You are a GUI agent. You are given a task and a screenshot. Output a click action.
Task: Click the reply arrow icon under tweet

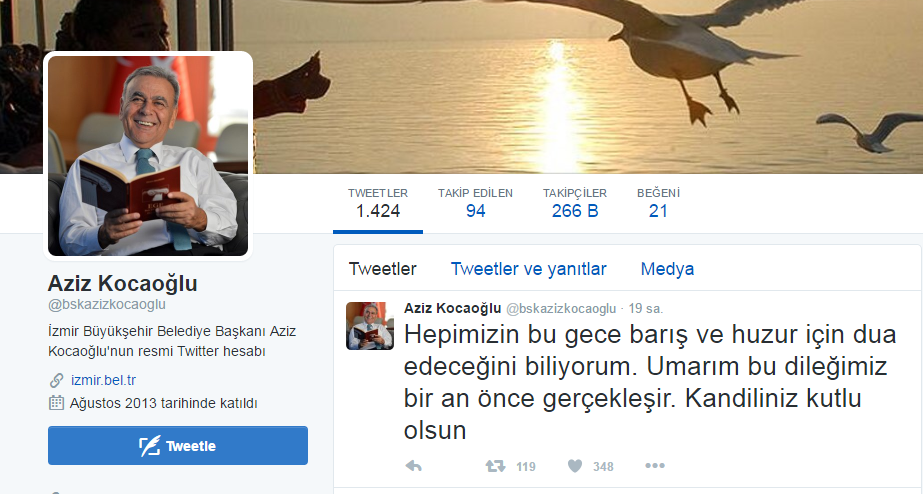414,466
